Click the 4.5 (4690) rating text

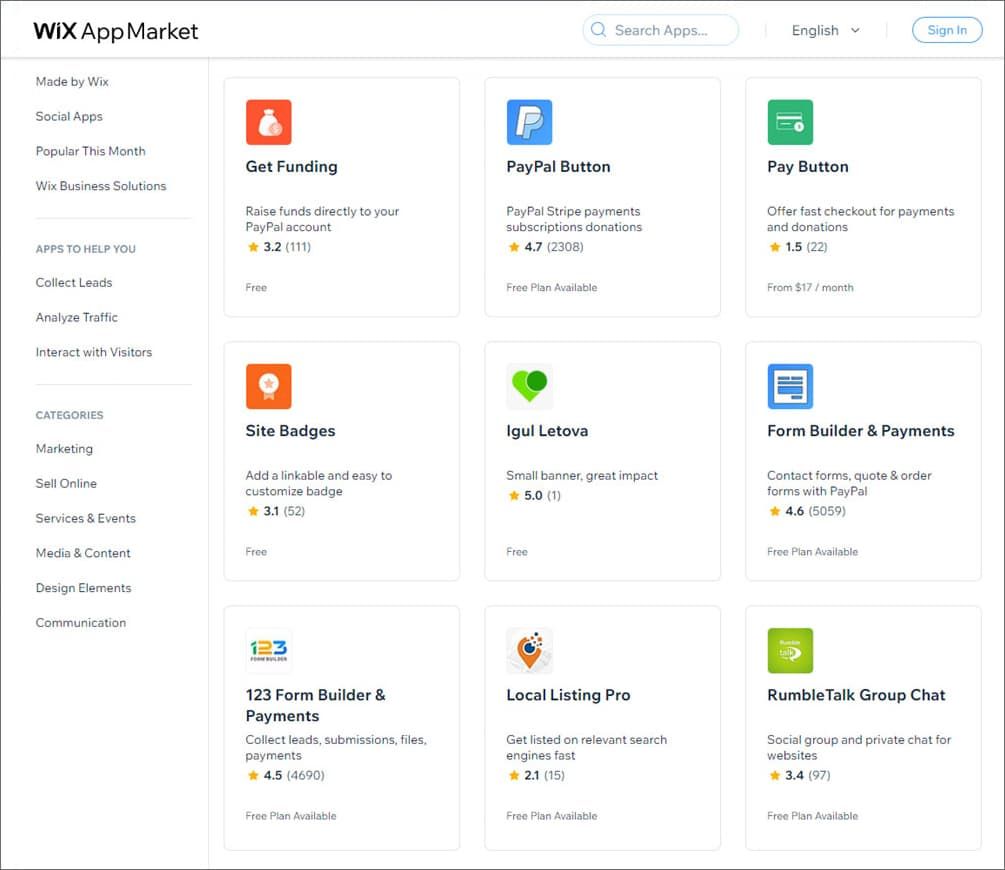click(x=294, y=775)
